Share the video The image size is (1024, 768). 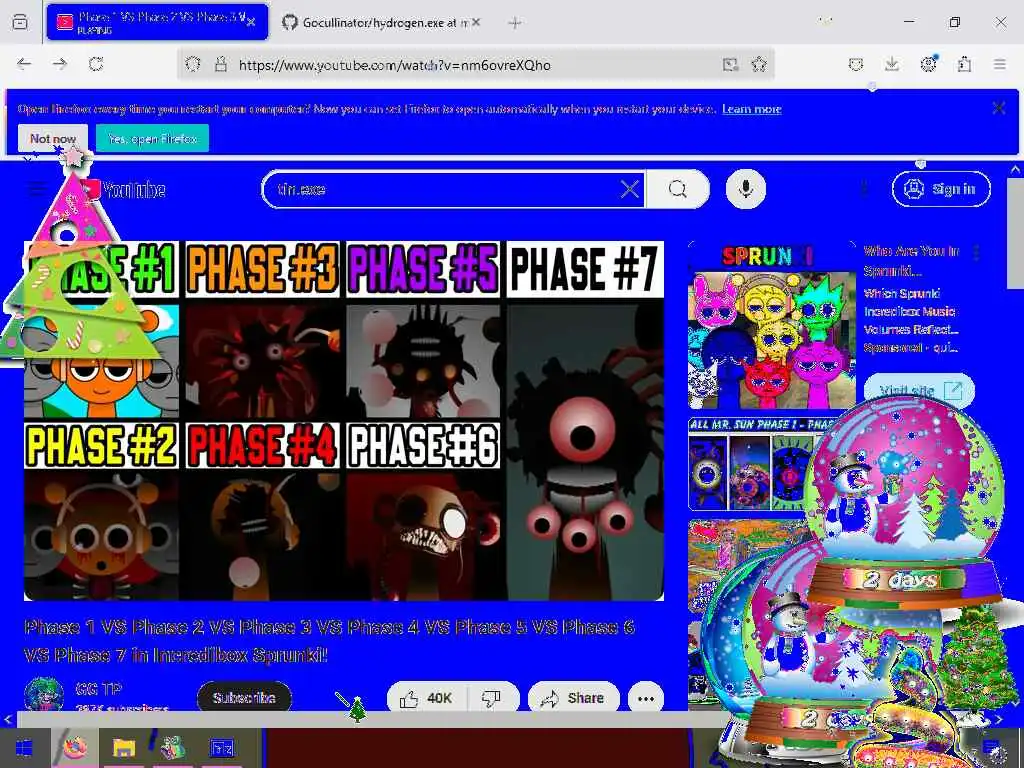pyautogui.click(x=573, y=698)
